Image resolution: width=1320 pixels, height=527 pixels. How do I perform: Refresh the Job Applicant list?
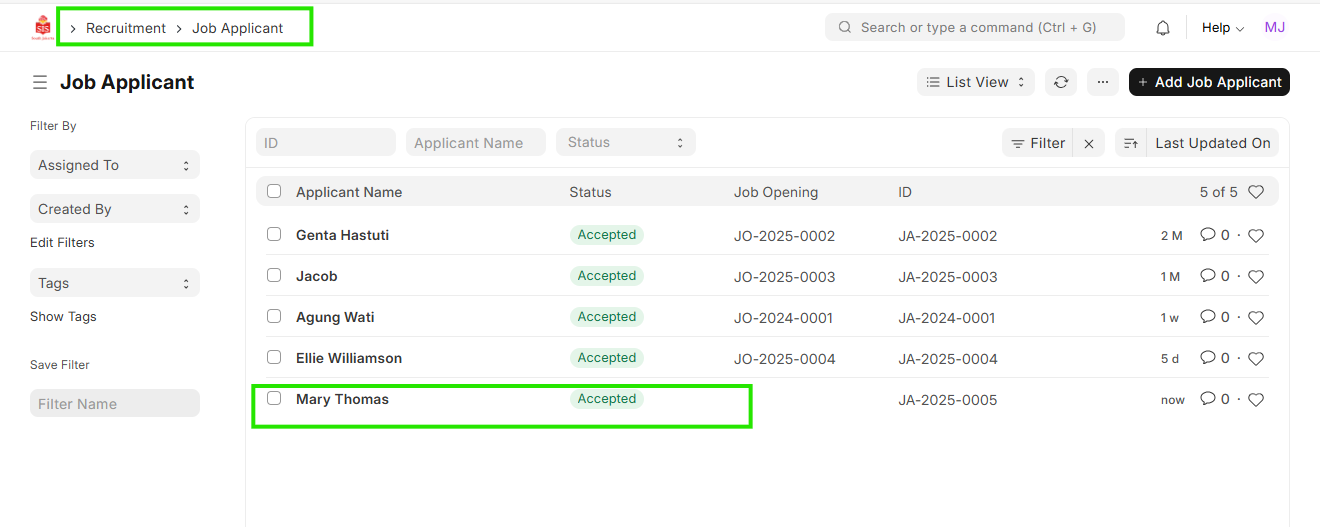(1061, 82)
